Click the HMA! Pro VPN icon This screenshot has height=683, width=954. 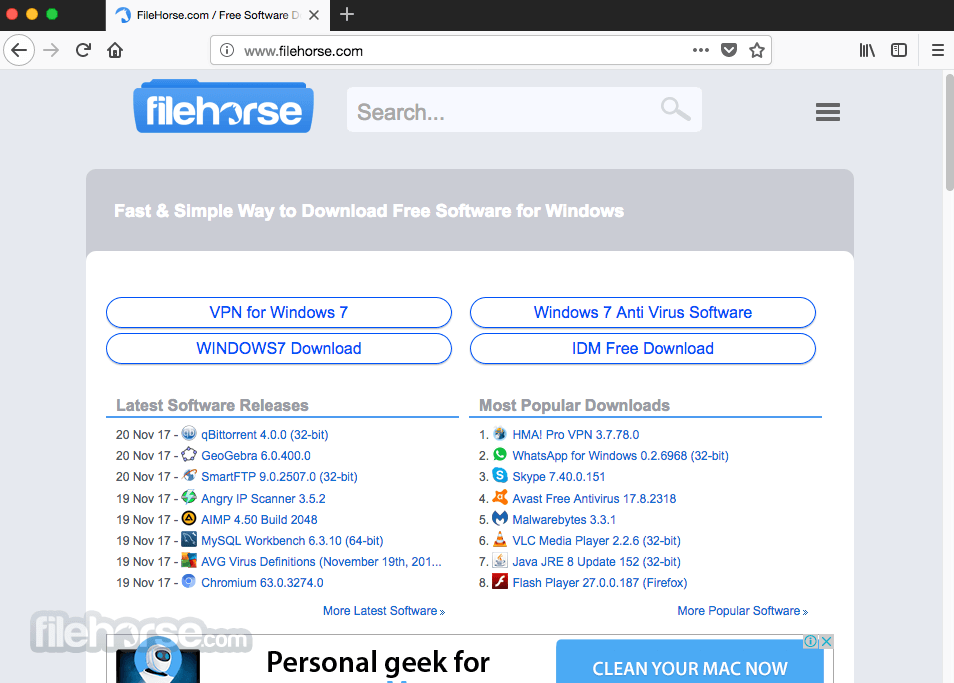click(x=500, y=433)
